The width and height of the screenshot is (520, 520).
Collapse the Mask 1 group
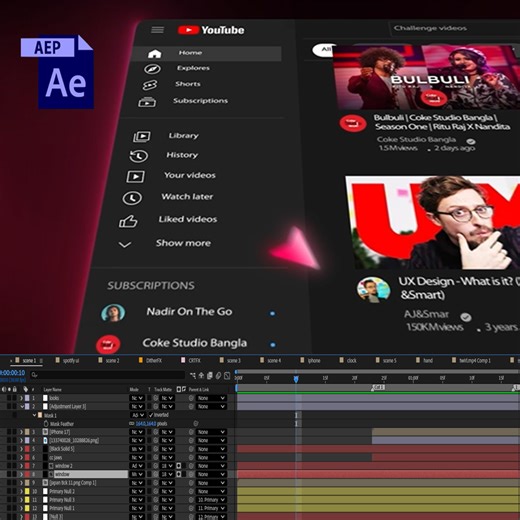pyautogui.click(x=34, y=415)
